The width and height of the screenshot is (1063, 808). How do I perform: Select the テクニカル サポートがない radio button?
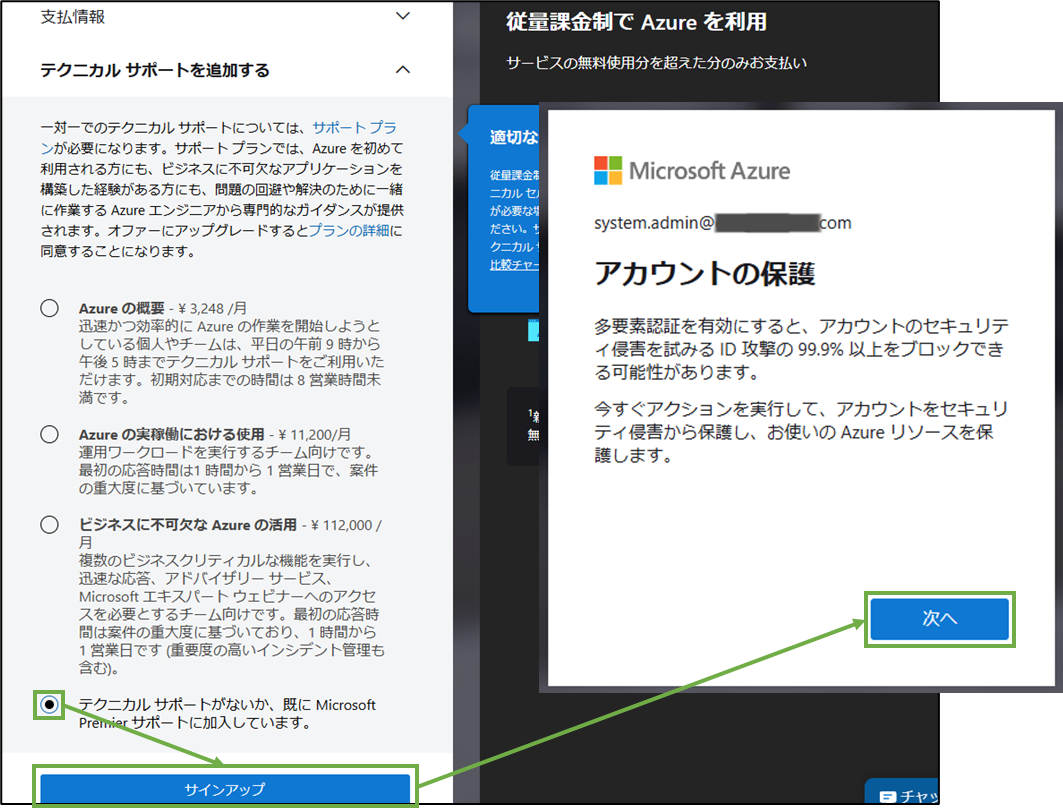pyautogui.click(x=49, y=705)
